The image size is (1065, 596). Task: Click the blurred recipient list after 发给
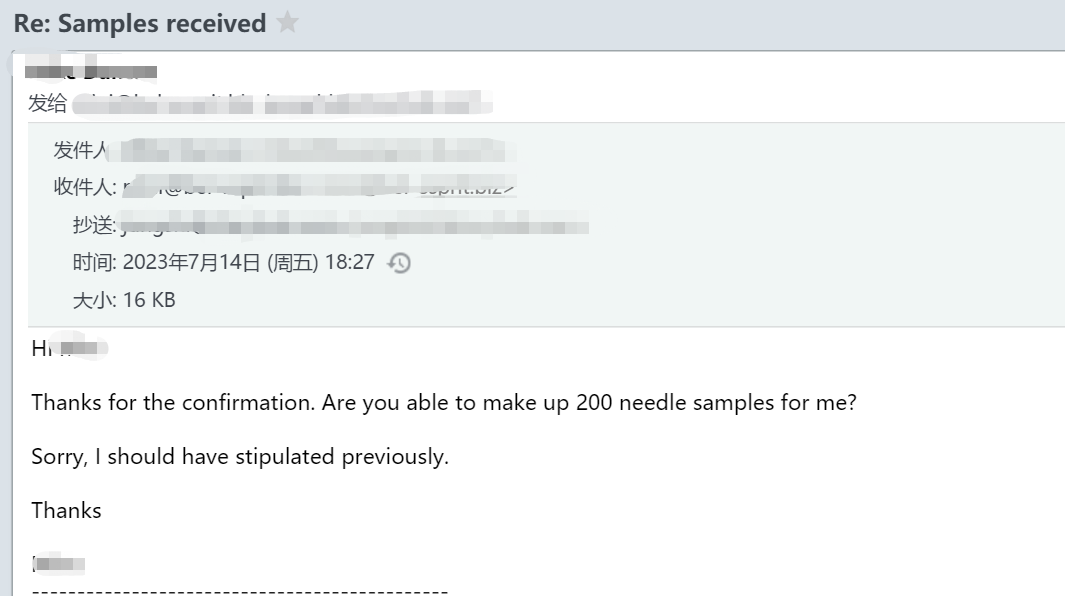[x=281, y=104]
